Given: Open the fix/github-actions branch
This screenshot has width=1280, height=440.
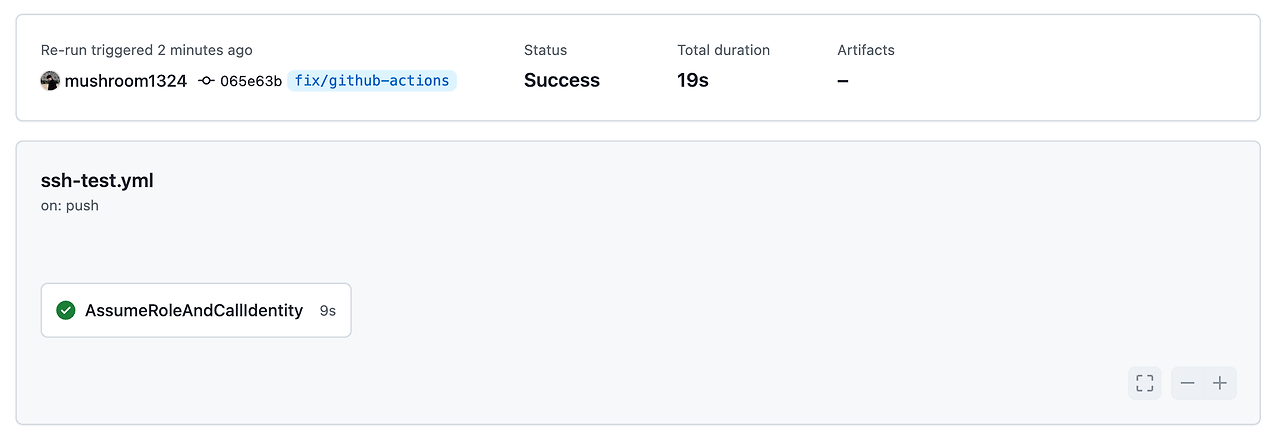Looking at the screenshot, I should (372, 81).
